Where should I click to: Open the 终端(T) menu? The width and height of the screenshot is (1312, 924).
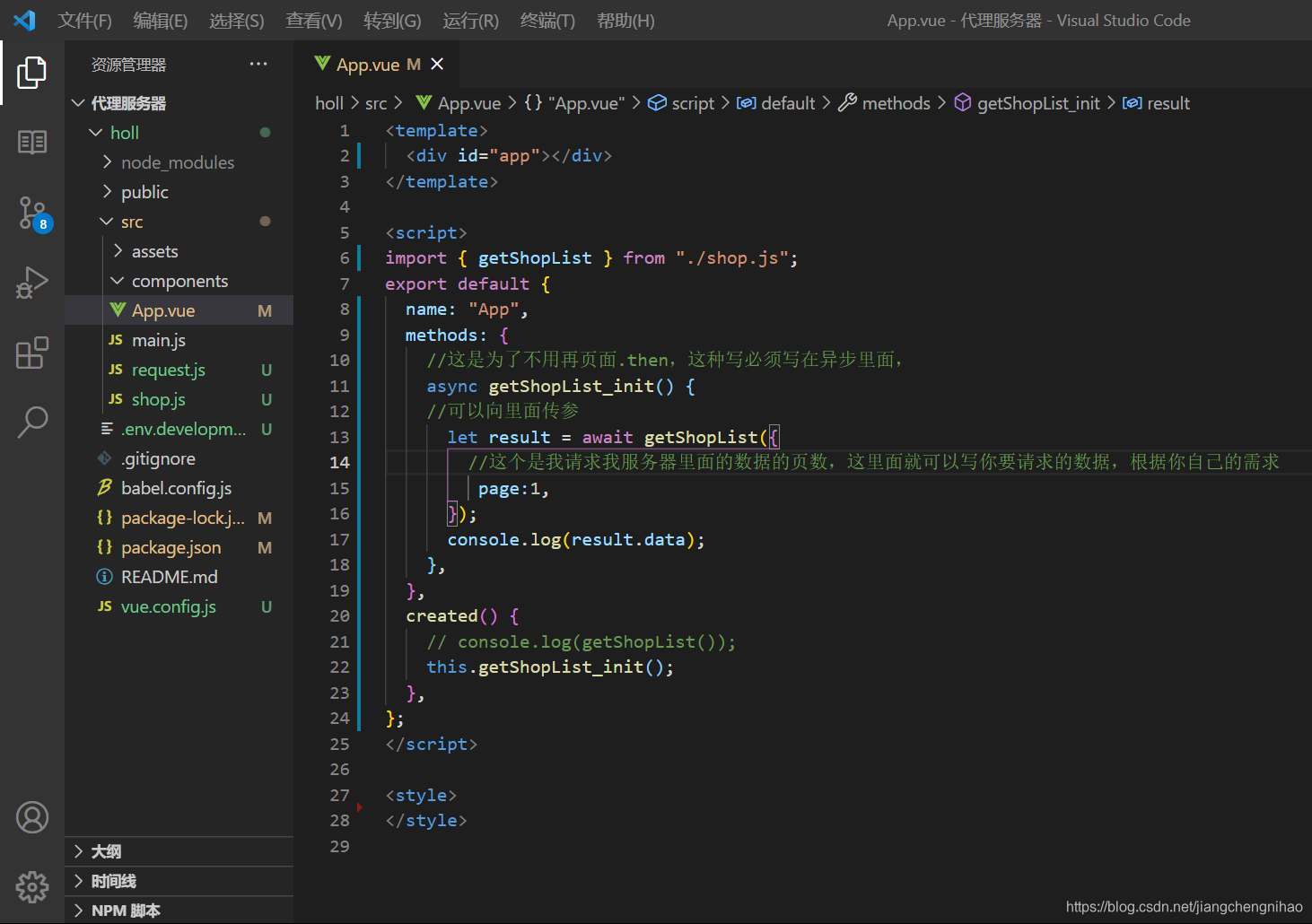click(x=547, y=21)
